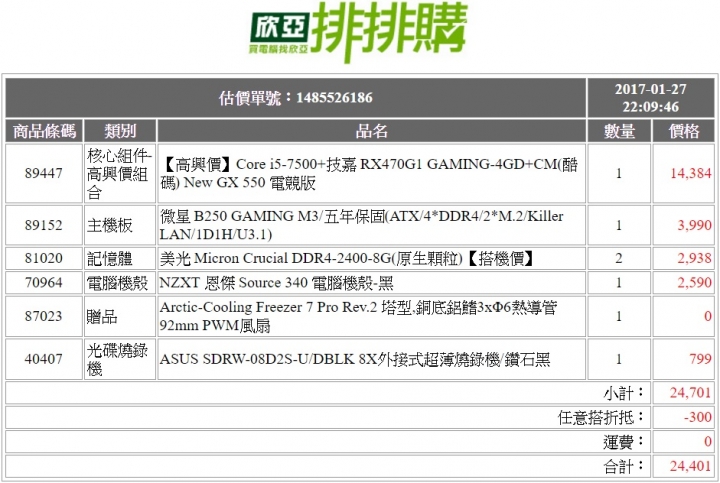Click category 電腦機殼
Screen dimensions: 720x483
click(118, 283)
